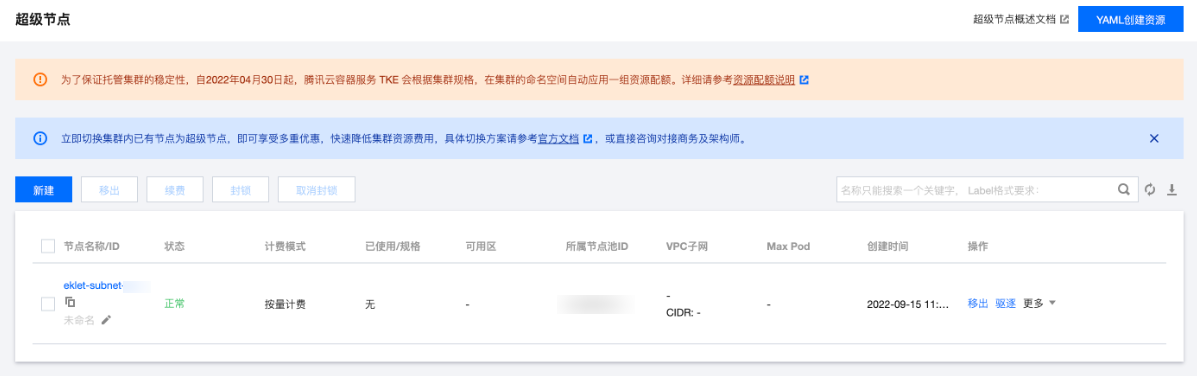Image resolution: width=1197 pixels, height=376 pixels.
Task: Check the eklet-subnet node row checkbox
Action: 47,304
